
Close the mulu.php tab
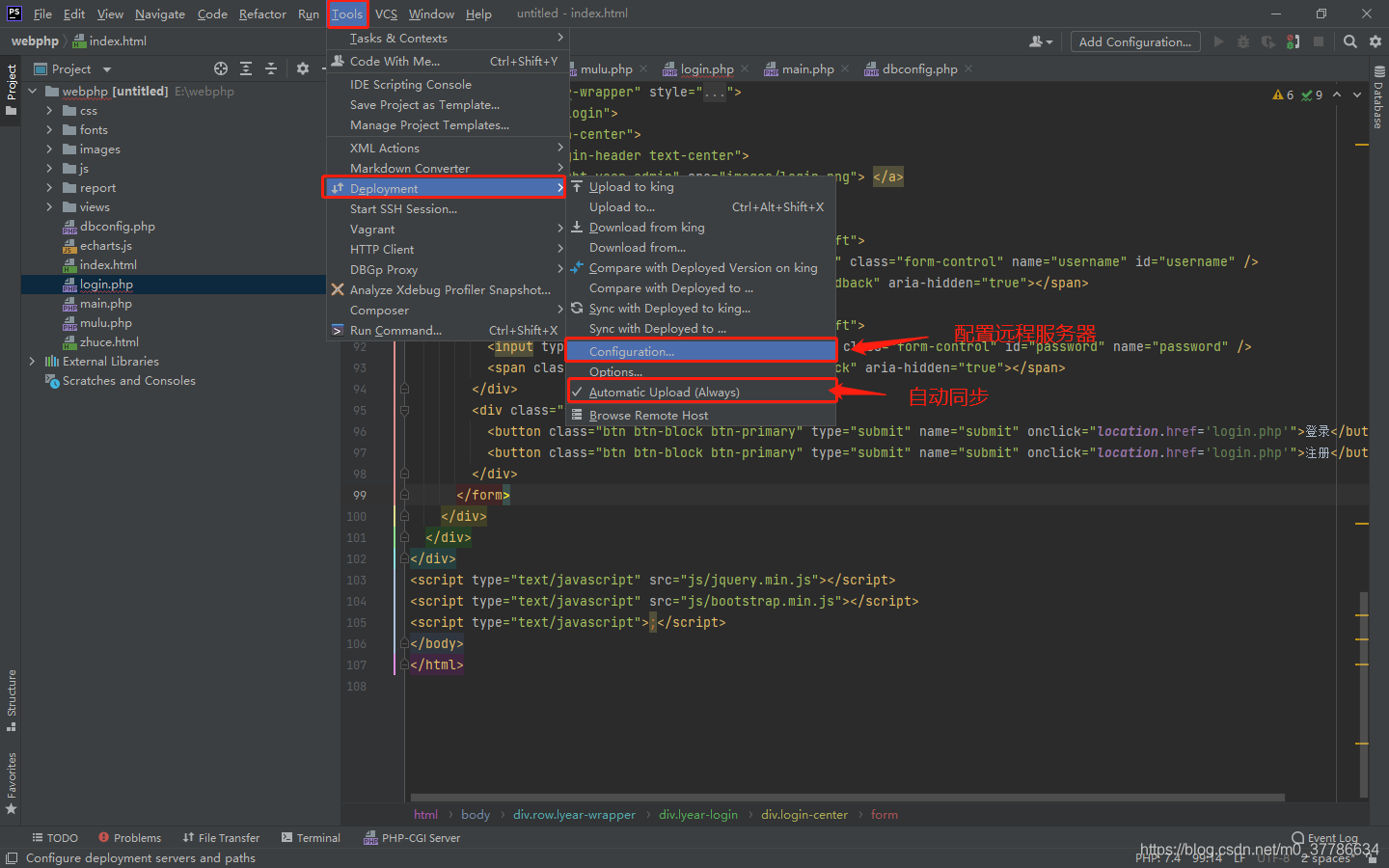(643, 68)
